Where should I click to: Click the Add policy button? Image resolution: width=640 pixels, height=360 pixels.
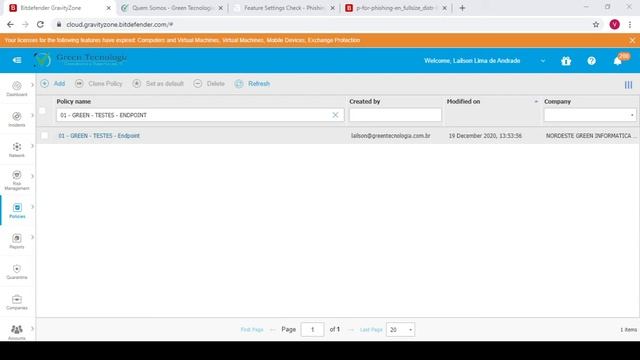pos(53,84)
